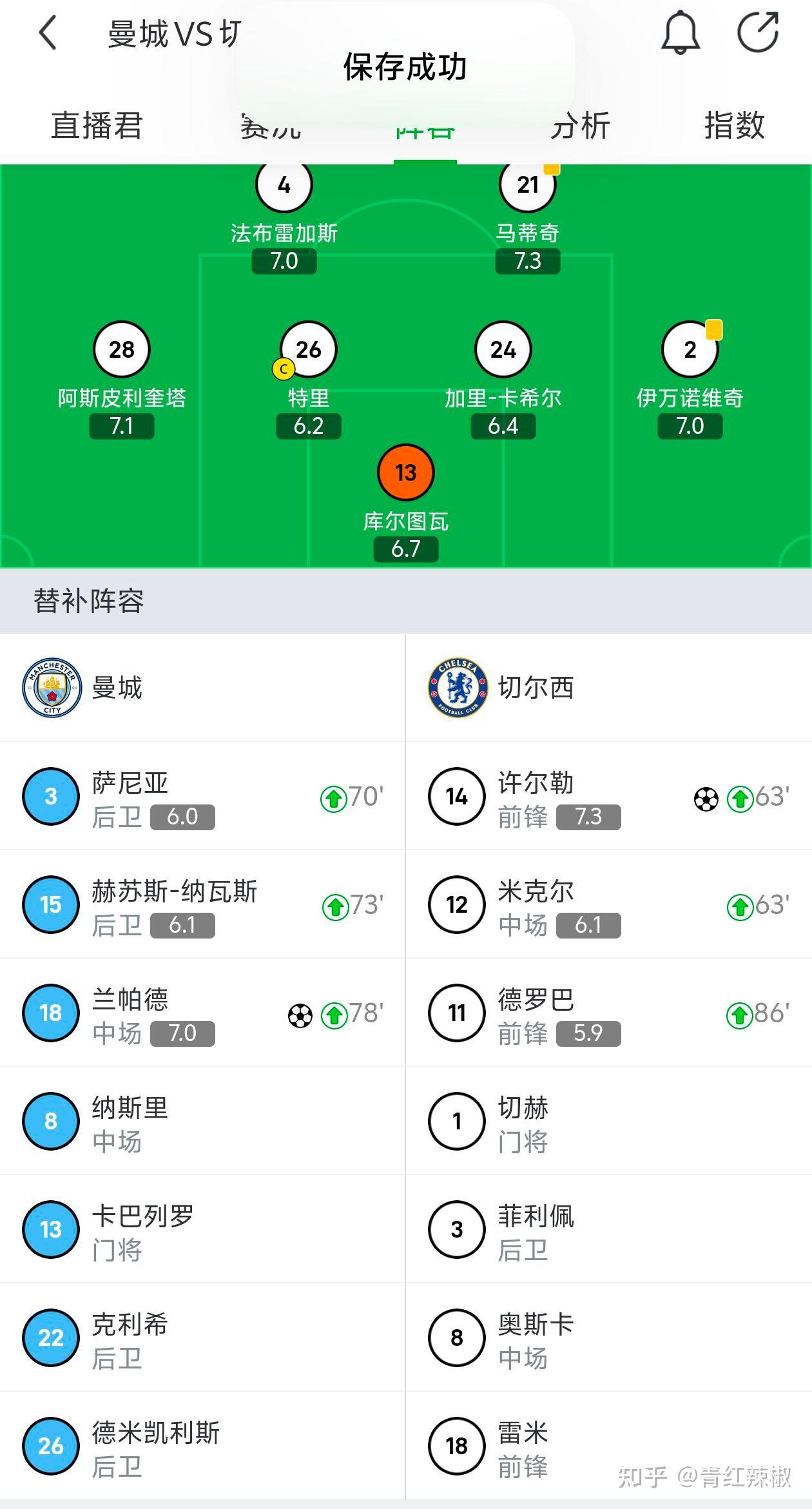Tap the number 18 兰帕德 badge

click(51, 1013)
